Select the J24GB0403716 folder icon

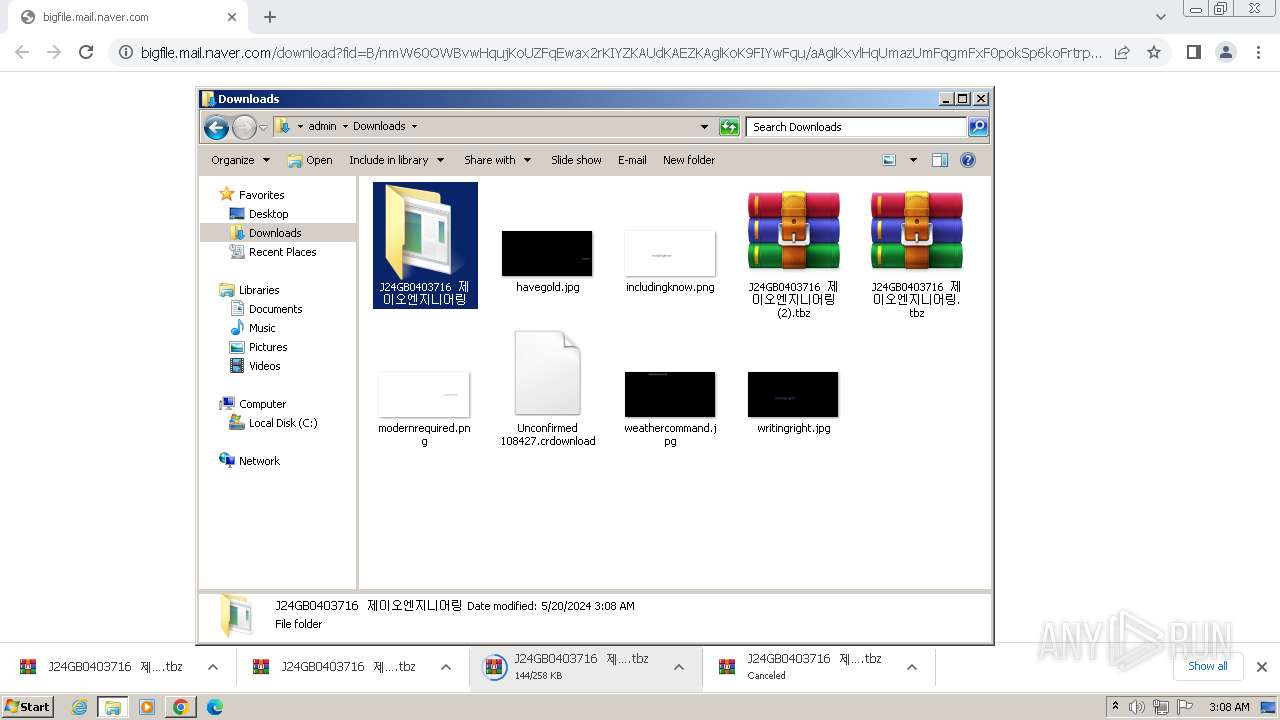coord(425,232)
